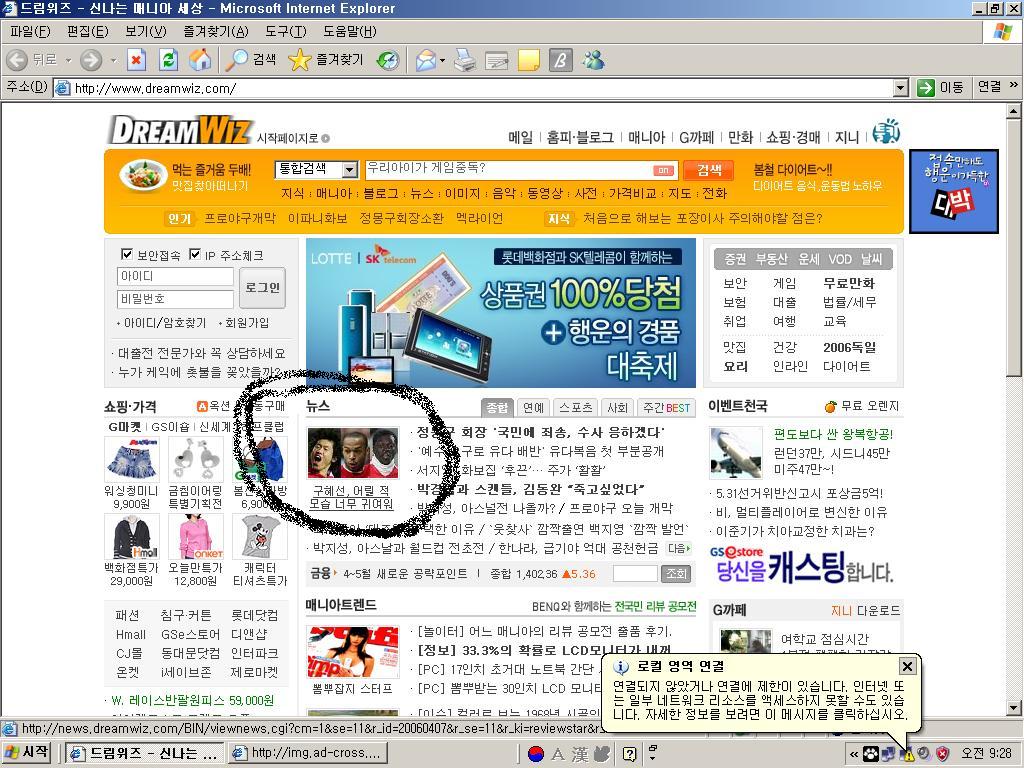The width and height of the screenshot is (1024, 768).
Task: Refresh the page with the toolbar icon
Action: [x=168, y=60]
